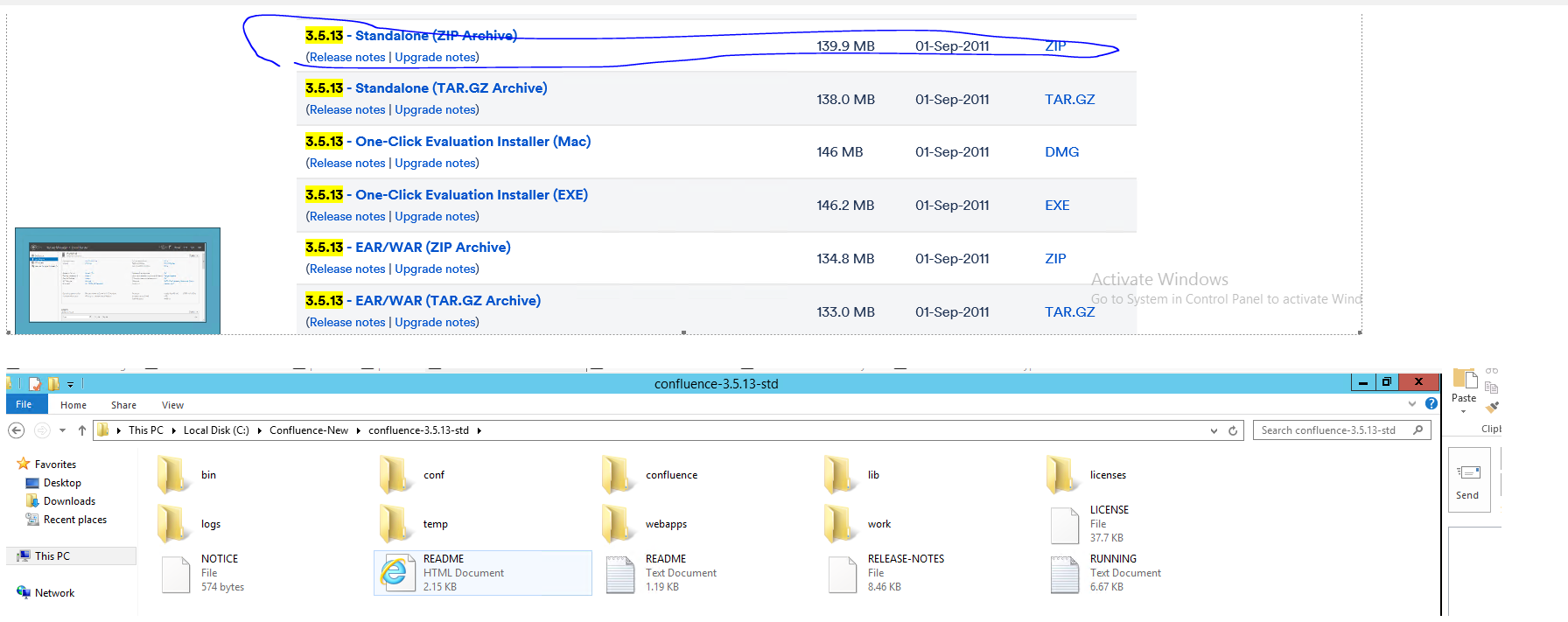Image resolution: width=1568 pixels, height=622 pixels.
Task: Click the Search confluence-3.5.13-std field
Action: 1341,430
